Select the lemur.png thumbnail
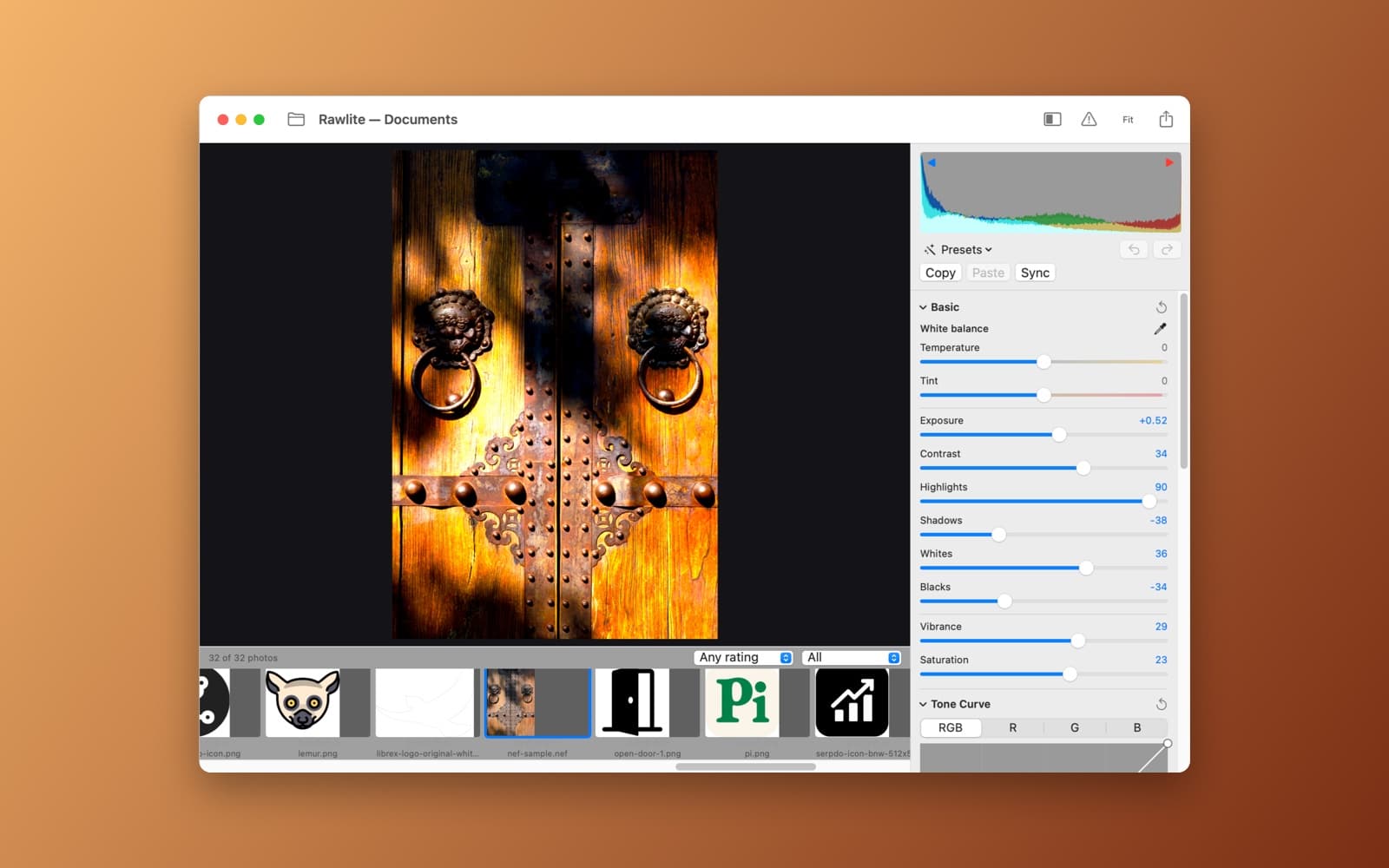This screenshot has height=868, width=1389. pyautogui.click(x=318, y=703)
